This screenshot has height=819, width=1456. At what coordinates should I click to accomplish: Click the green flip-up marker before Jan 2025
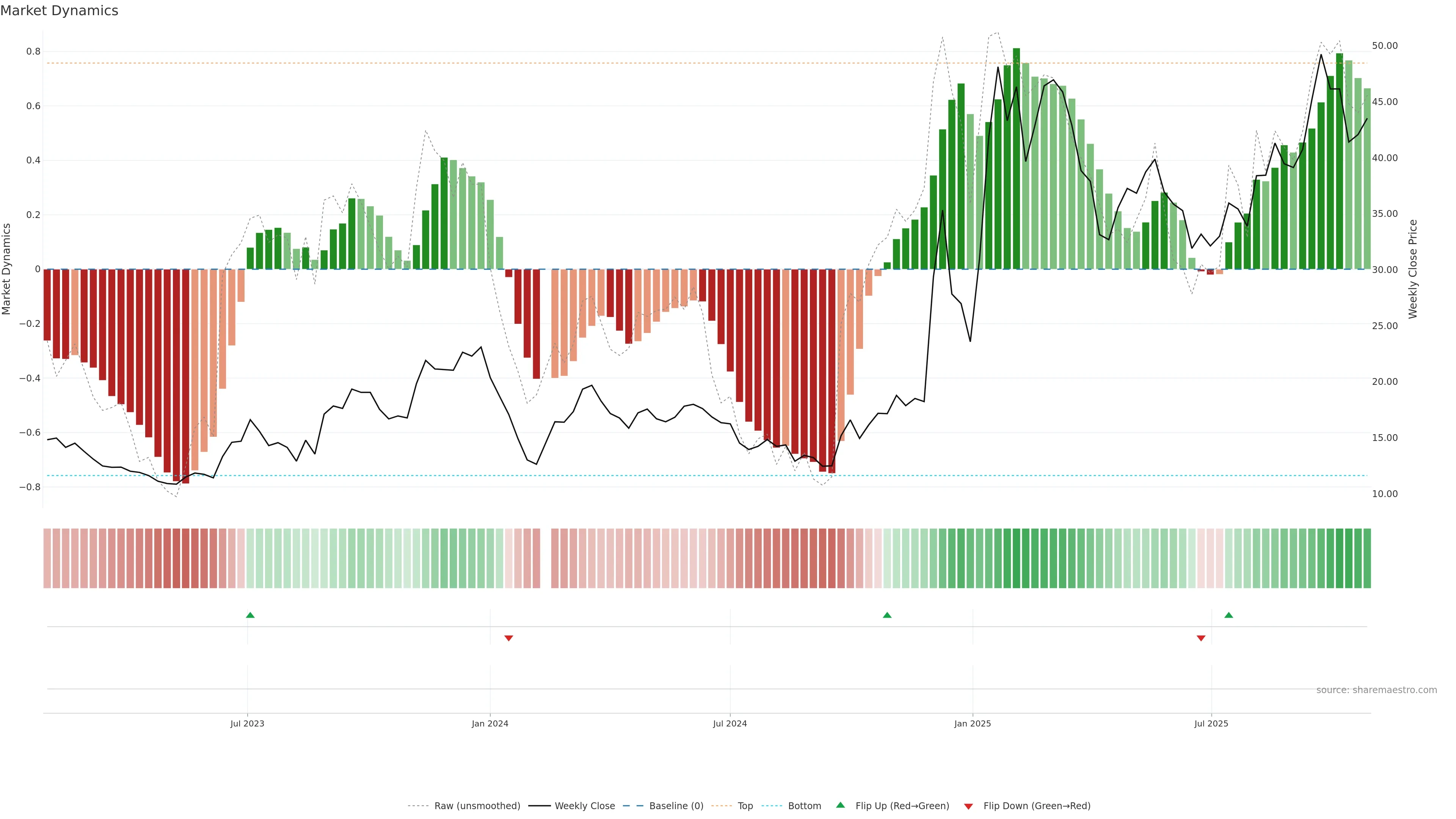[887, 615]
